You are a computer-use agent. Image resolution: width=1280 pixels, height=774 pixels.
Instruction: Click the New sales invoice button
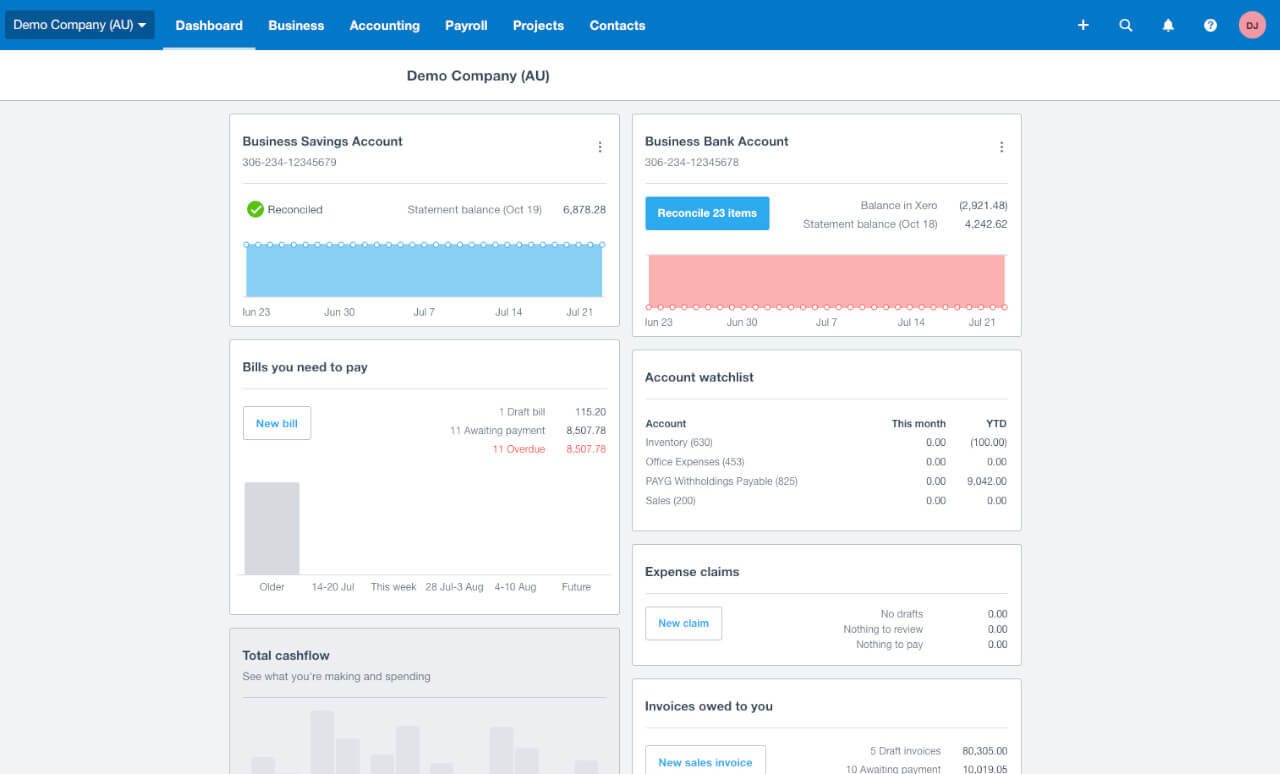[x=705, y=762]
